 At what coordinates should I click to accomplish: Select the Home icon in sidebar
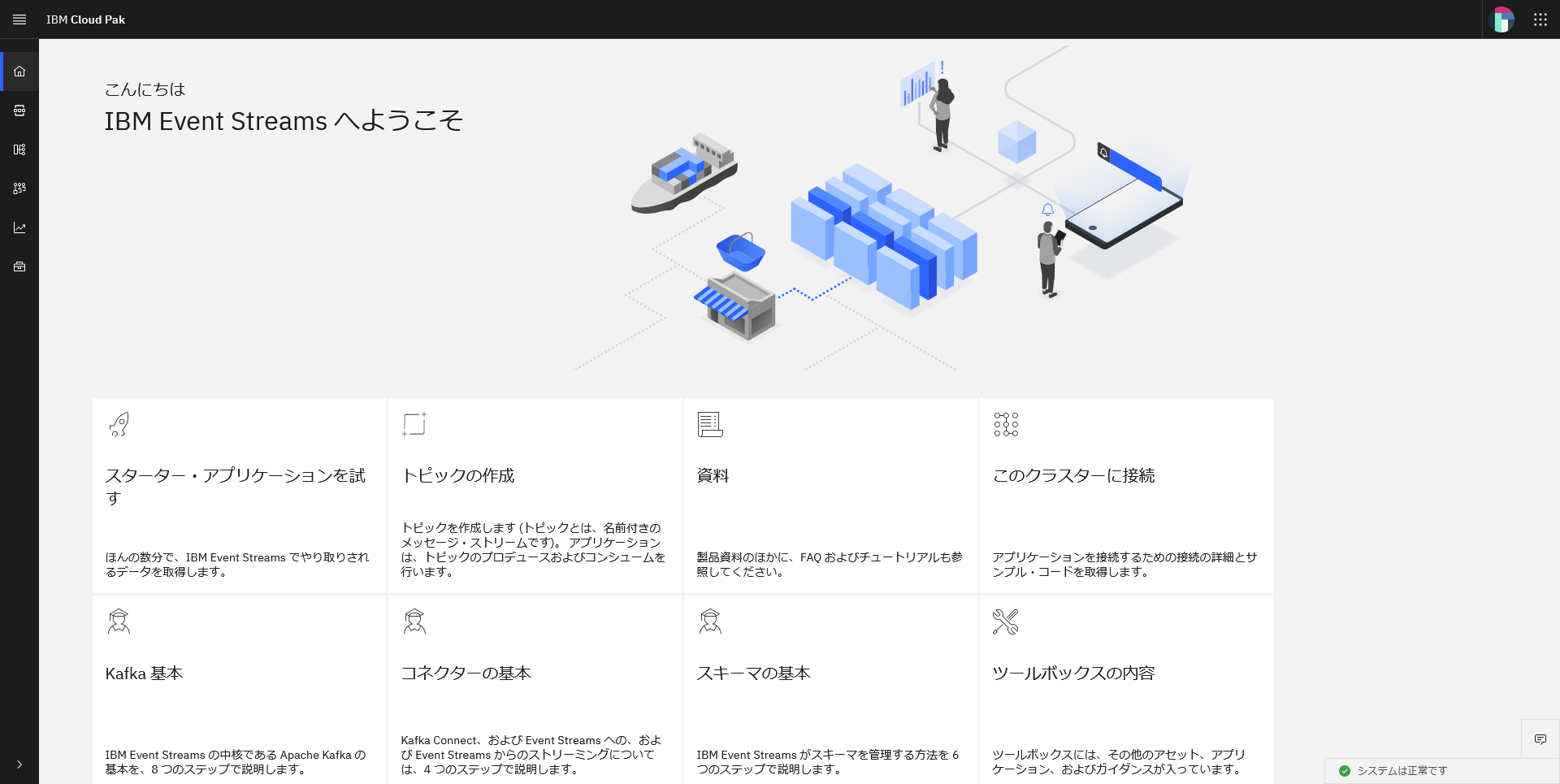19,71
